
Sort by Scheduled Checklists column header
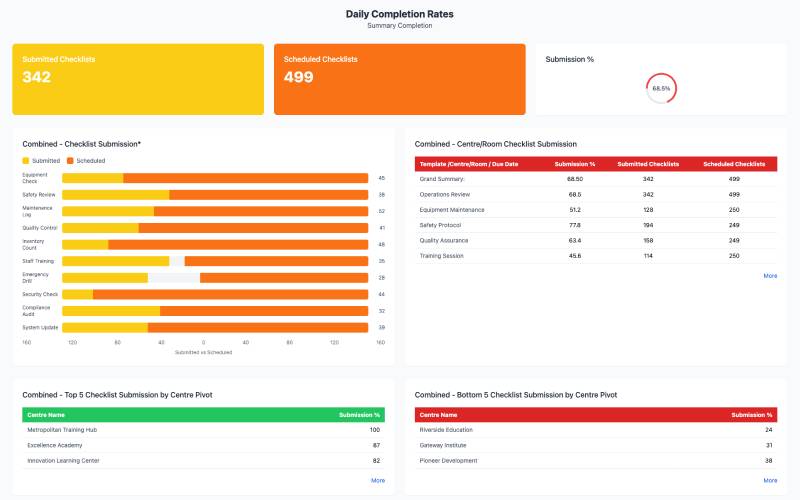pyautogui.click(x=734, y=164)
